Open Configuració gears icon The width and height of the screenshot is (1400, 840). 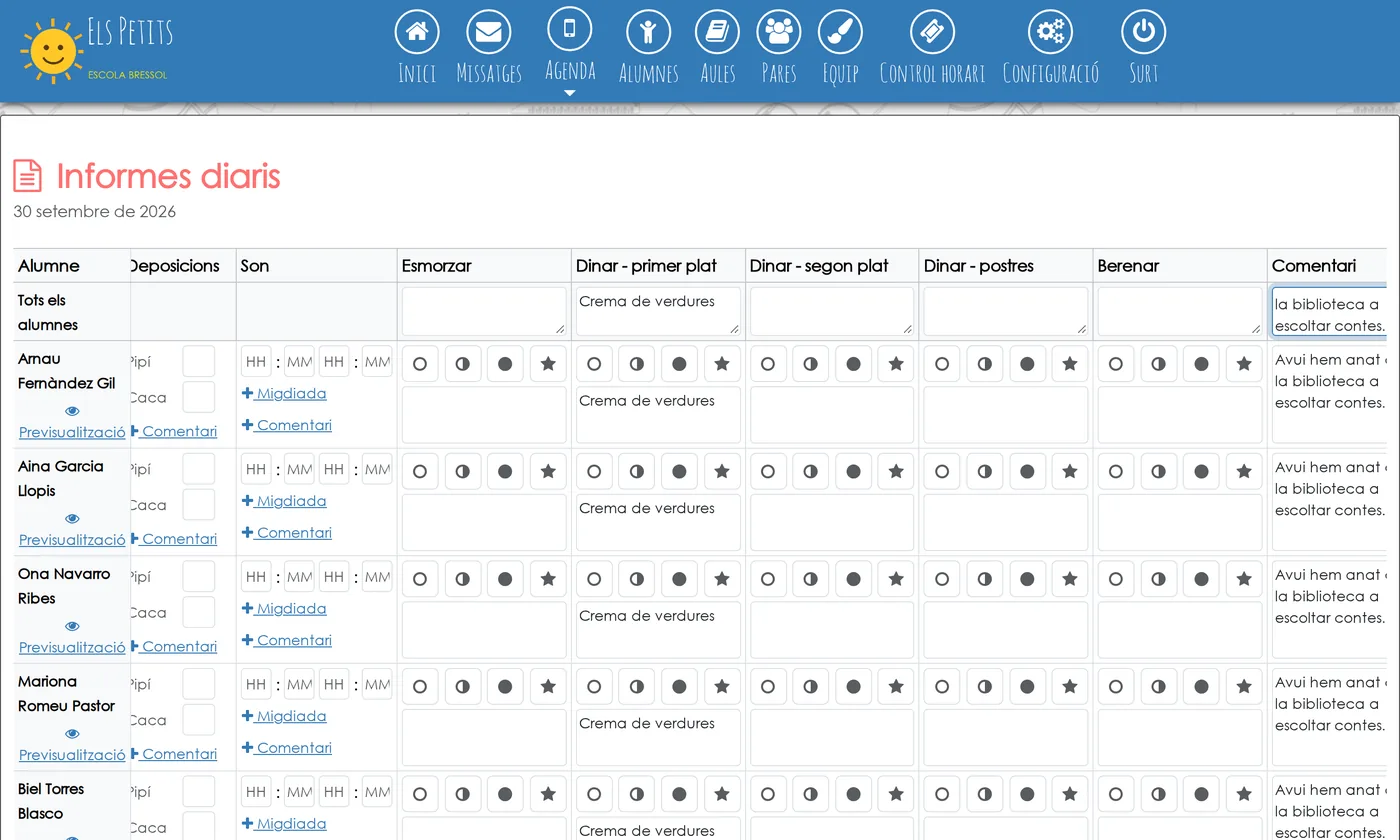(x=1050, y=32)
